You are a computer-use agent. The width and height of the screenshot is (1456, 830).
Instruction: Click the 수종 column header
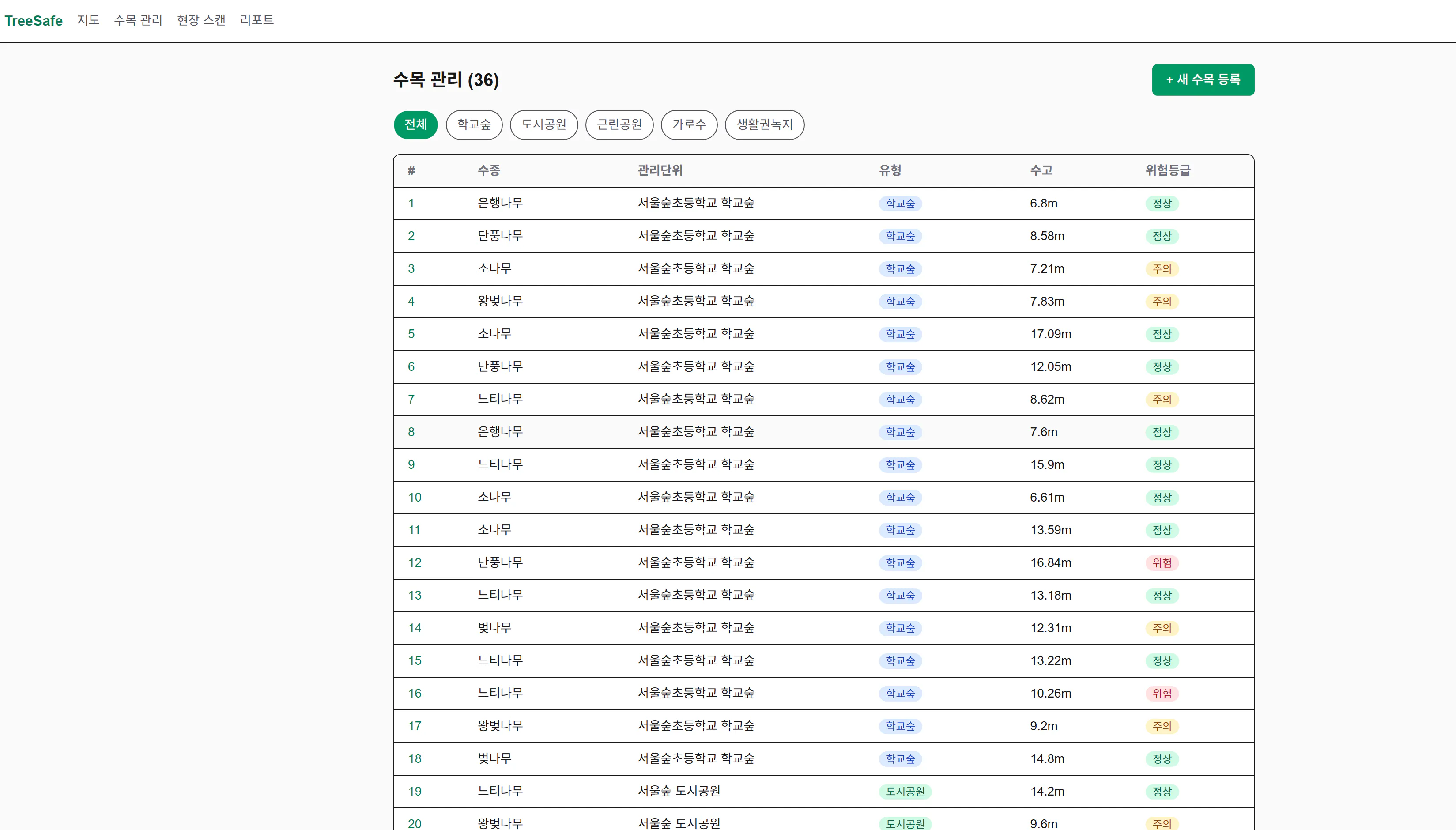click(x=489, y=170)
